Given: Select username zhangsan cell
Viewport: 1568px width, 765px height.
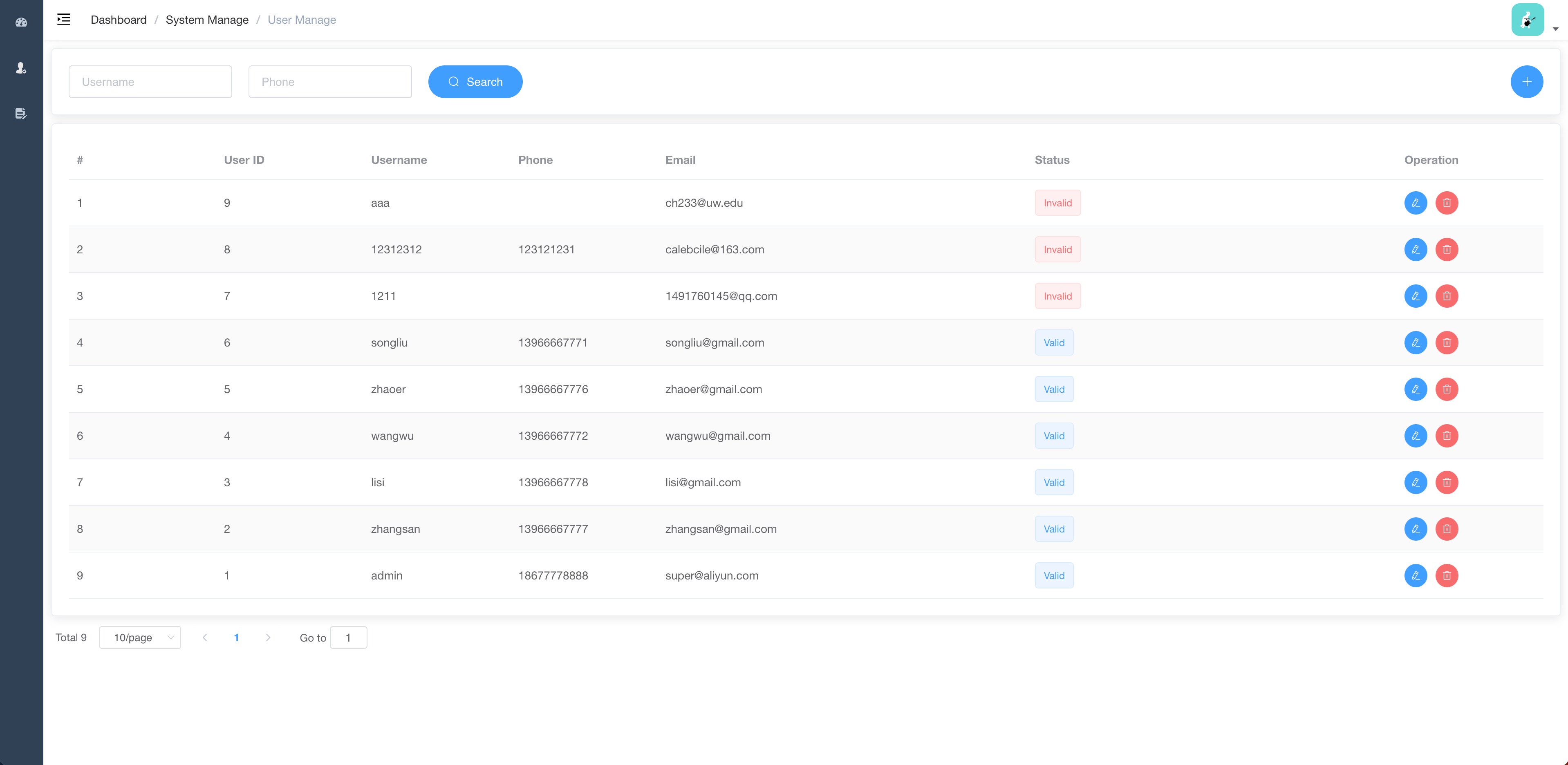Looking at the screenshot, I should click(395, 529).
